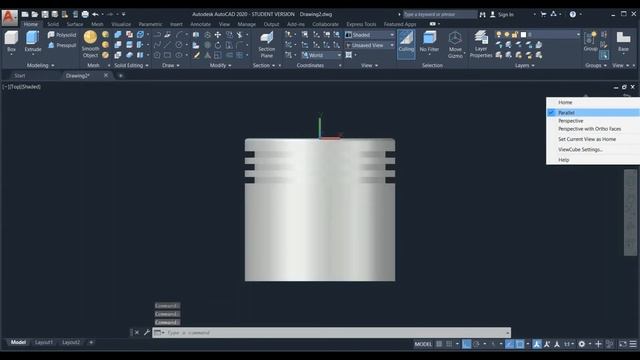This screenshot has height=360, width=640.
Task: Click the Base view tool
Action: pos(623,42)
